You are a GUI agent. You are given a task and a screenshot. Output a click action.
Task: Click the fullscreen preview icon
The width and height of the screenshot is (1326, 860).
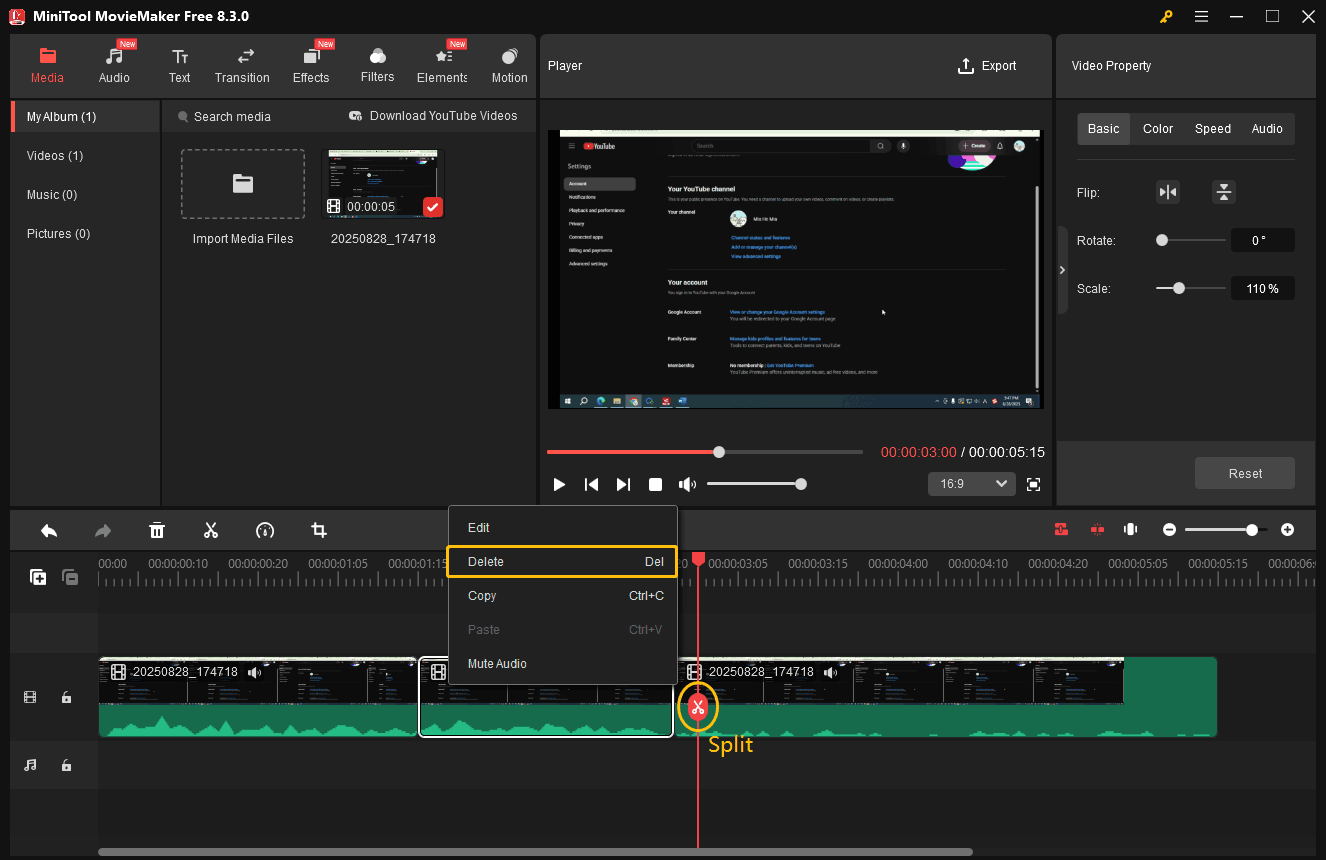1034,484
